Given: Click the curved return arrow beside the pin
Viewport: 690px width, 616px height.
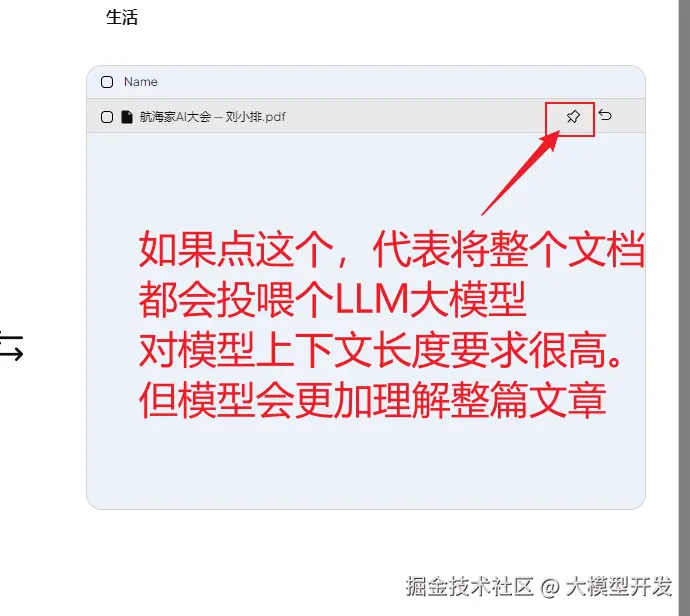Looking at the screenshot, I should (606, 116).
